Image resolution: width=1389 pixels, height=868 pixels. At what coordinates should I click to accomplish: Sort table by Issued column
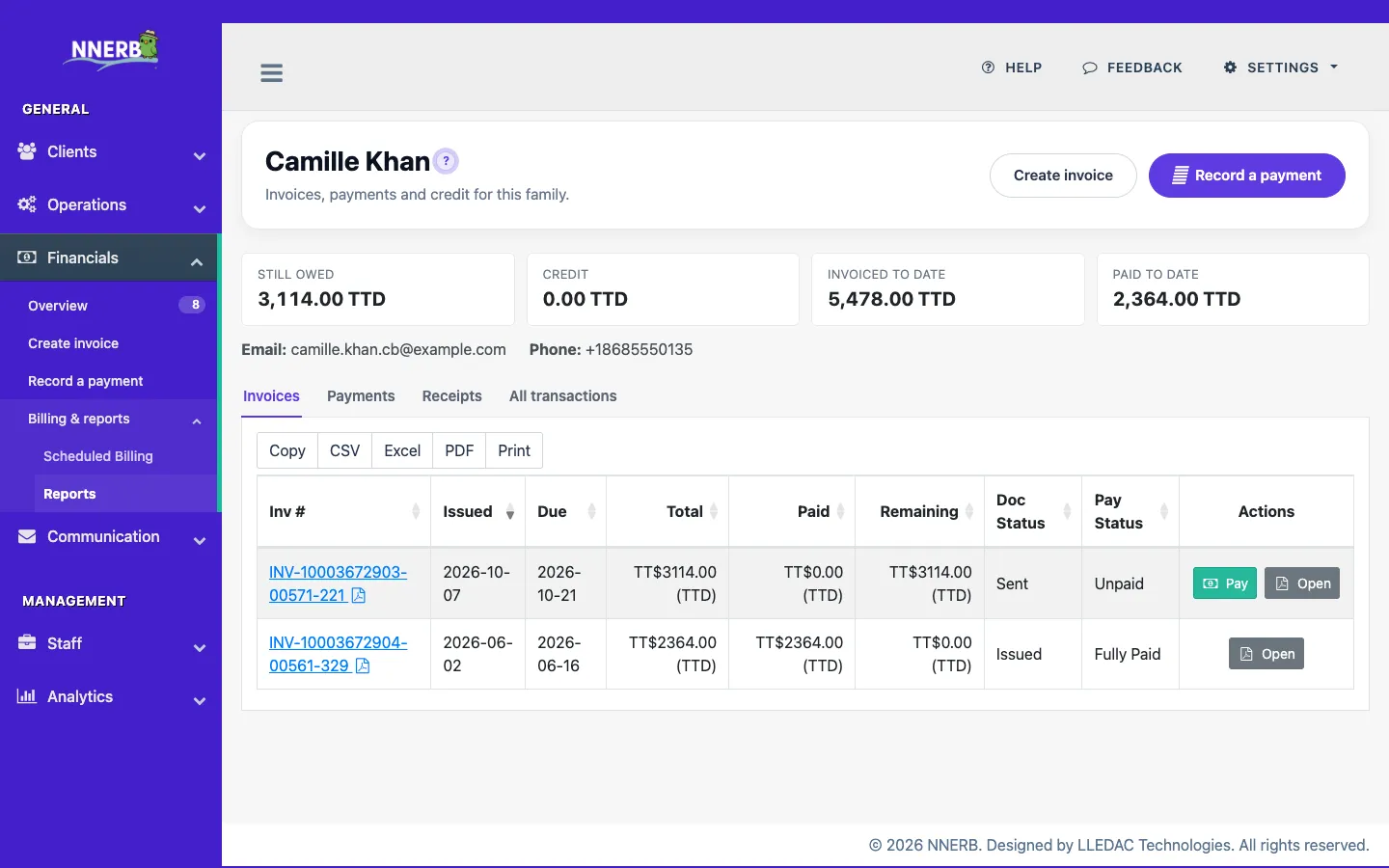477,512
